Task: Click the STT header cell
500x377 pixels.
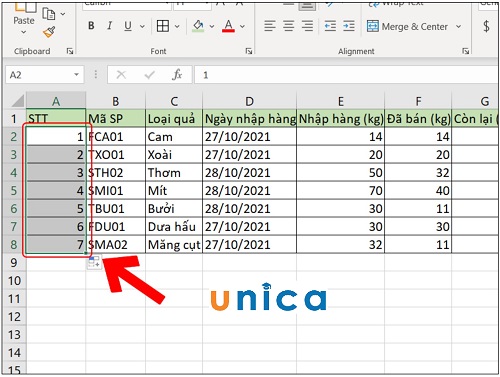Action: (x=56, y=118)
